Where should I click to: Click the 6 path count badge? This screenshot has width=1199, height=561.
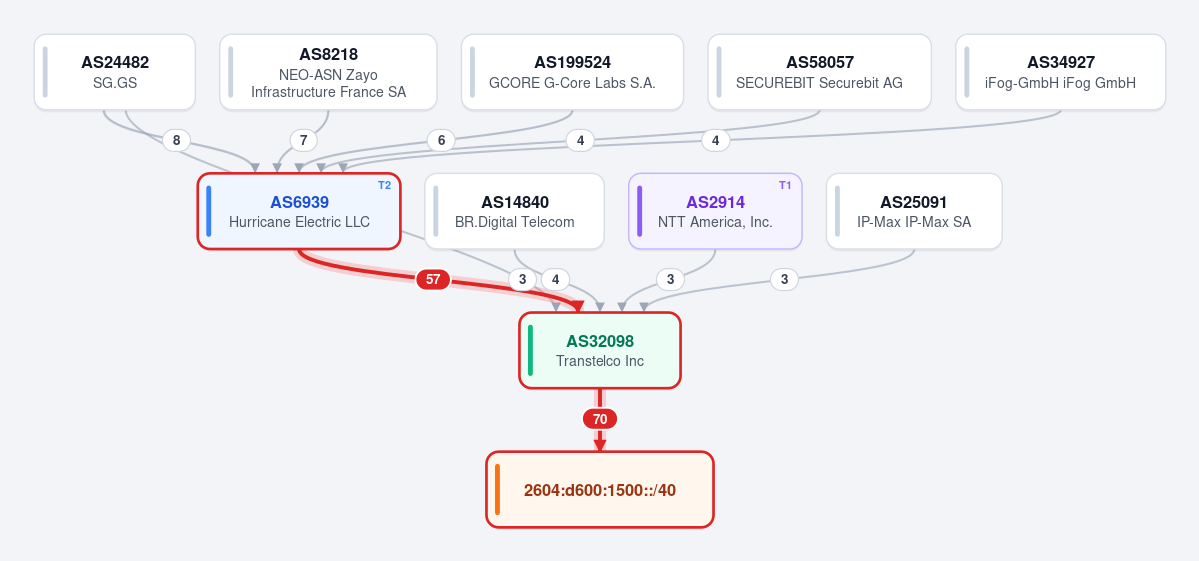441,140
